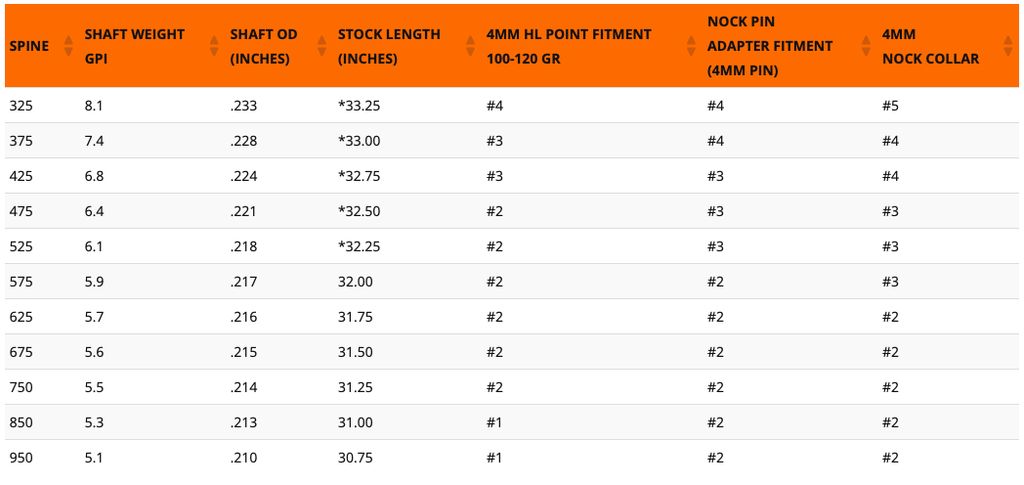Click the .233 shaft OD cell
Viewport: 1024px width, 485px height.
[243, 106]
